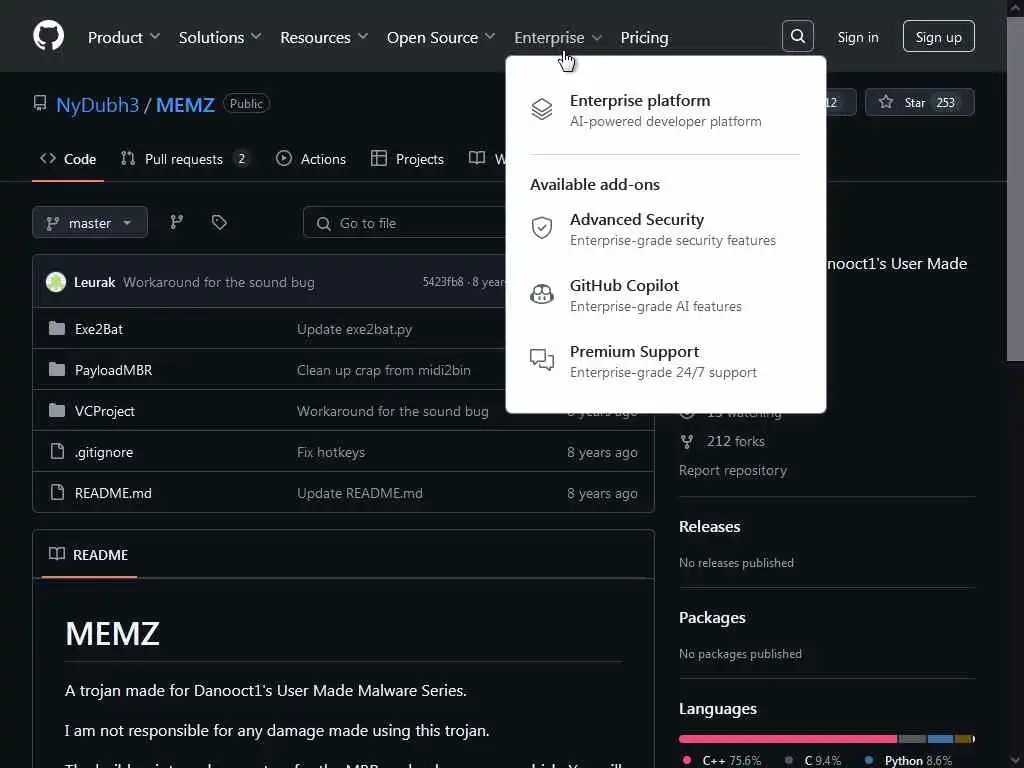Click the .gitignore file icon
This screenshot has width=1024, height=768.
click(x=57, y=451)
